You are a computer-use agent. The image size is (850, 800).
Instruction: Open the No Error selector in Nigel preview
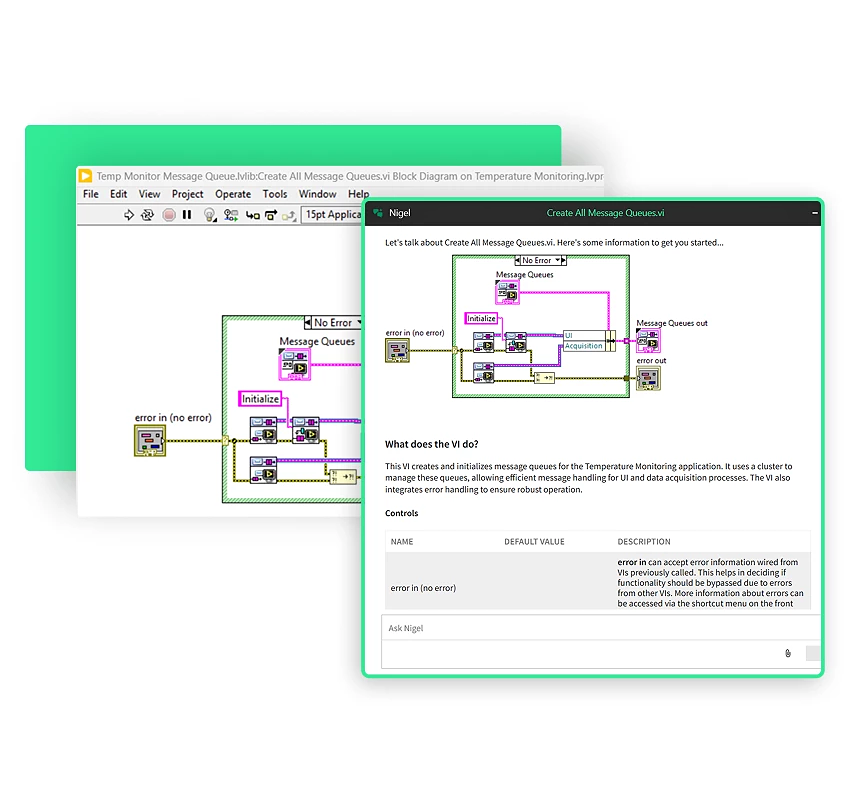[x=541, y=261]
